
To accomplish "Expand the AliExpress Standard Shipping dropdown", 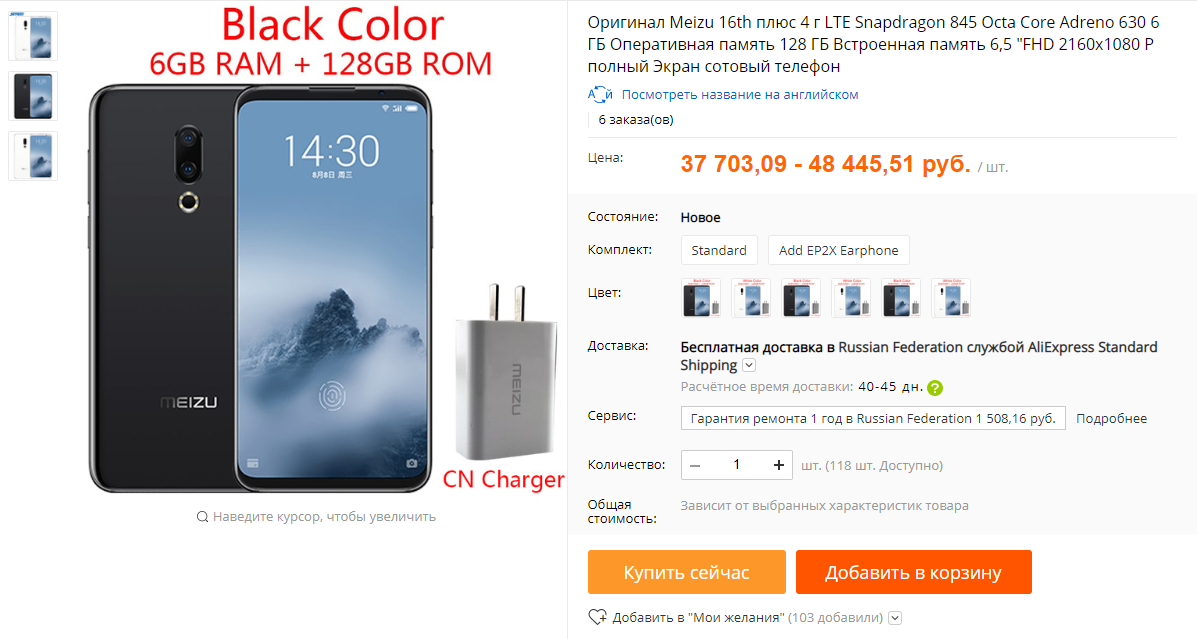I will point(749,366).
